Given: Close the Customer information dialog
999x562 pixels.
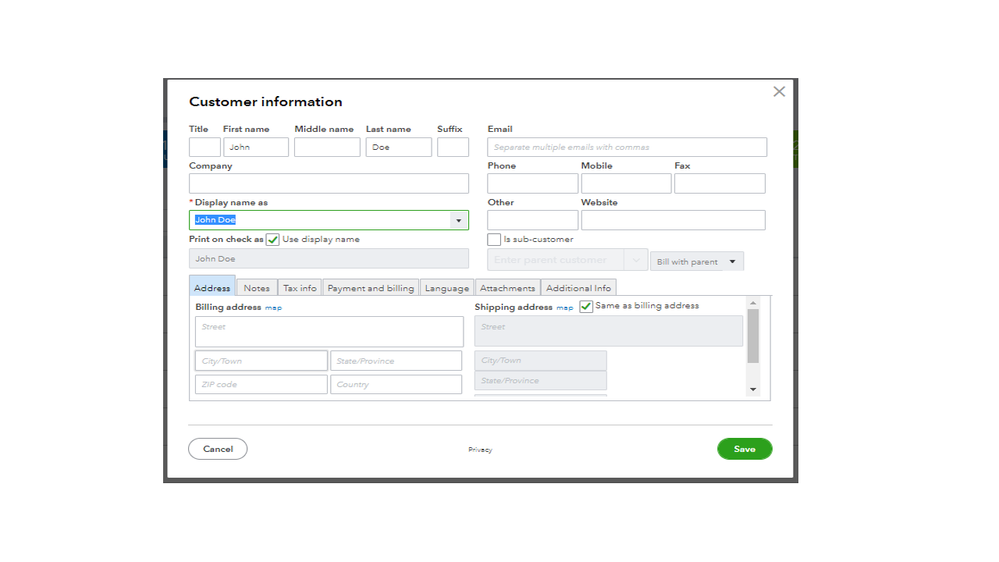Looking at the screenshot, I should click(779, 92).
